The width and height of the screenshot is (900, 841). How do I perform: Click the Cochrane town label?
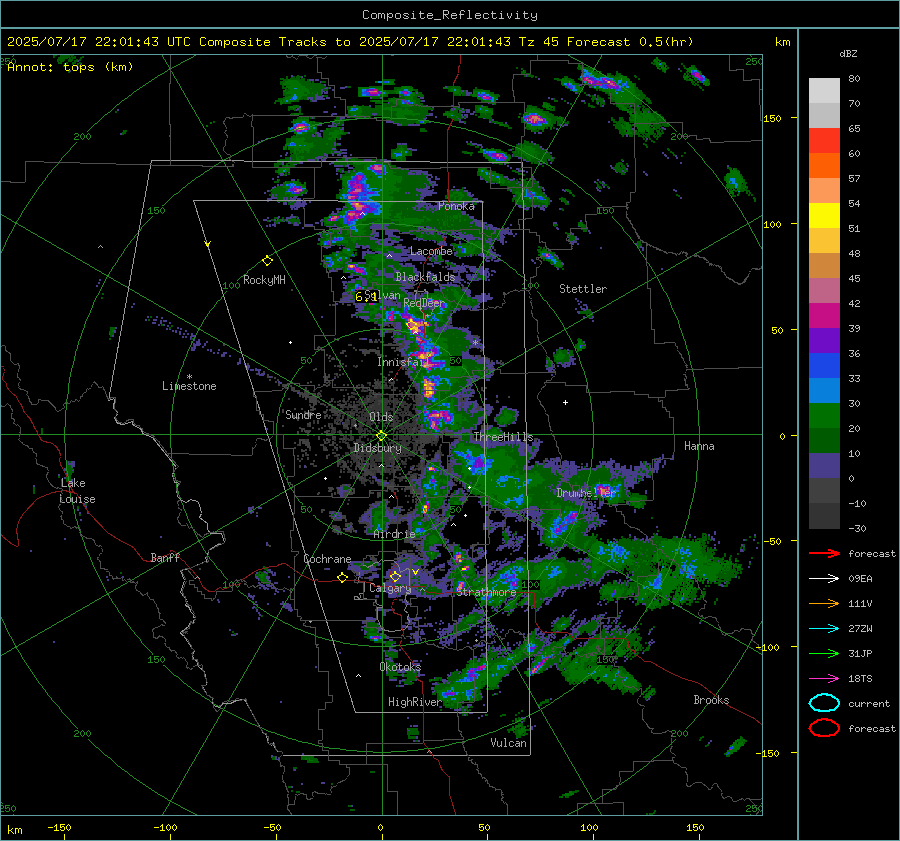point(327,559)
